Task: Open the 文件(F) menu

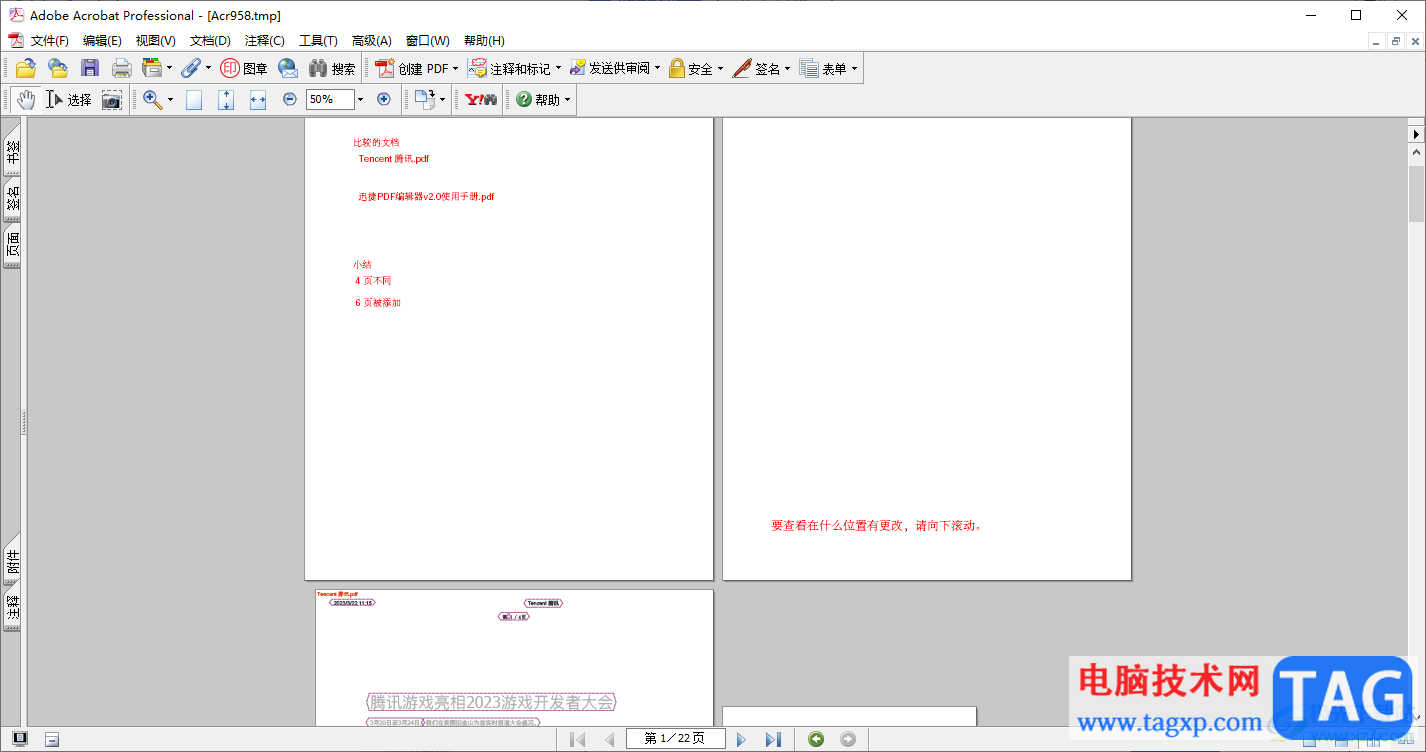Action: click(x=50, y=41)
